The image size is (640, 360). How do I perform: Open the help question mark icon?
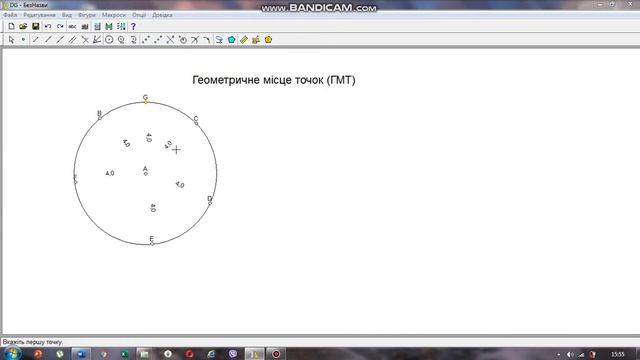pos(133,27)
